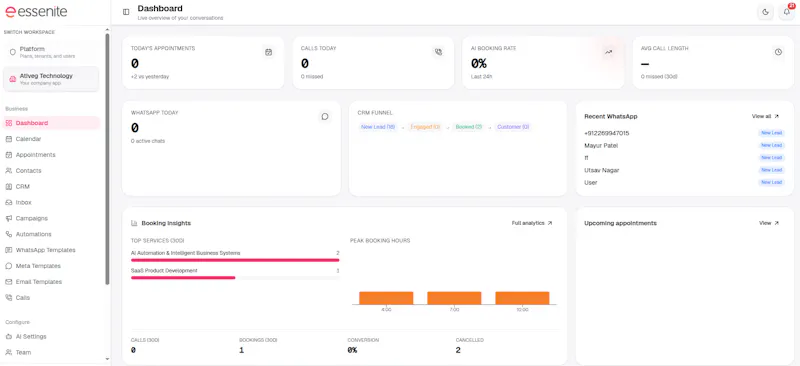Click the Meta Templates sidebar icon
The width and height of the screenshot is (800, 366).
coord(9,266)
